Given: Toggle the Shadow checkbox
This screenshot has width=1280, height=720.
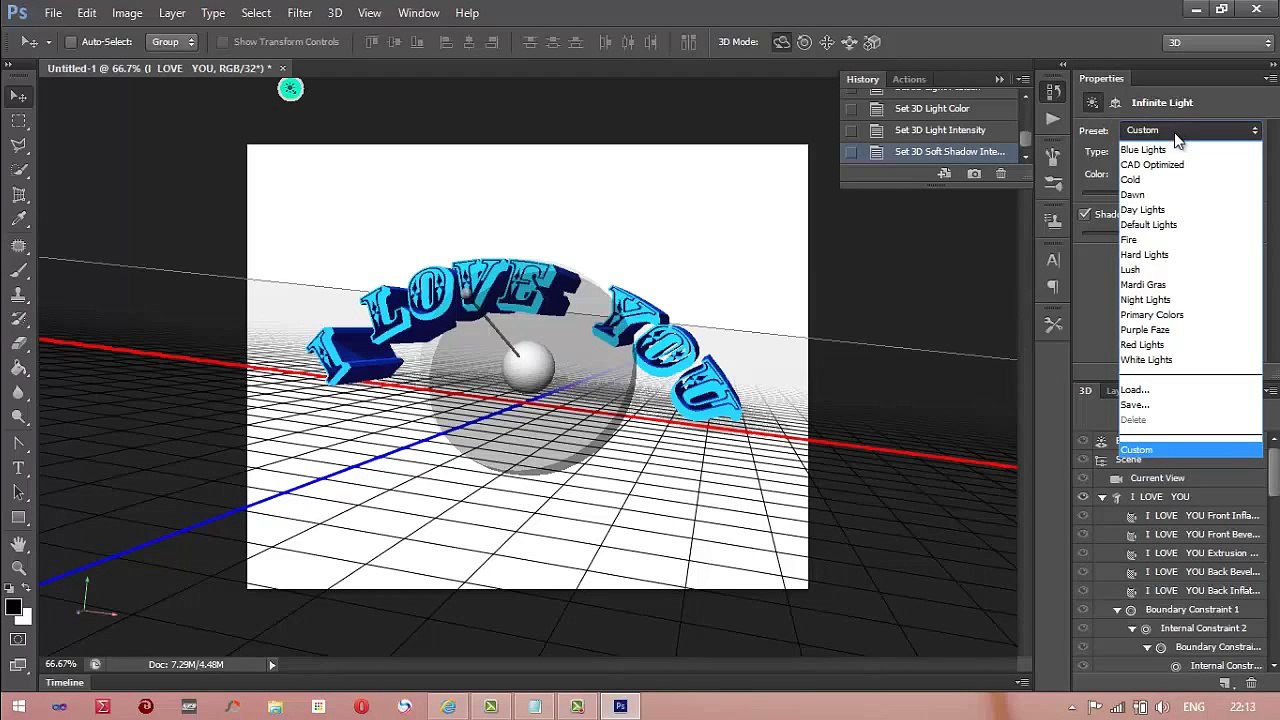Looking at the screenshot, I should click(x=1085, y=214).
